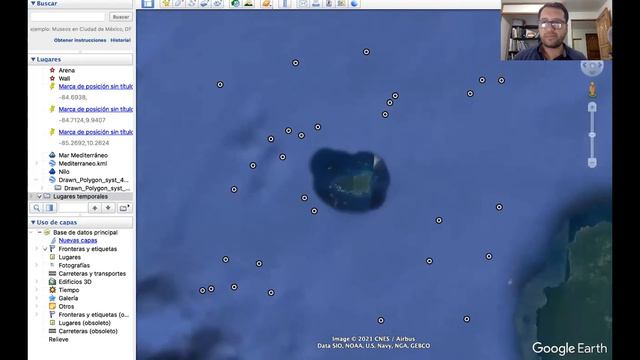Select Carreteras (obsoleto) layer

point(88,331)
